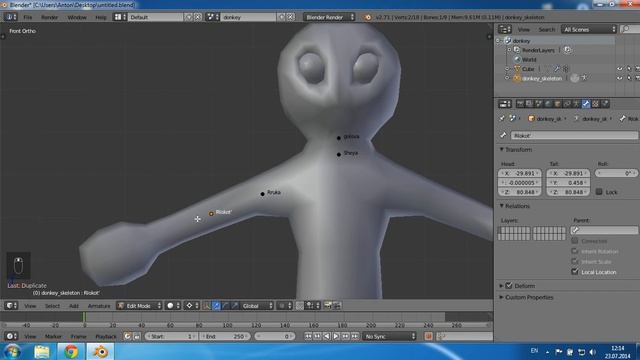Viewport: 640px width, 360px height.
Task: Toggle the 3D manipulator widget
Action: (x=207, y=305)
